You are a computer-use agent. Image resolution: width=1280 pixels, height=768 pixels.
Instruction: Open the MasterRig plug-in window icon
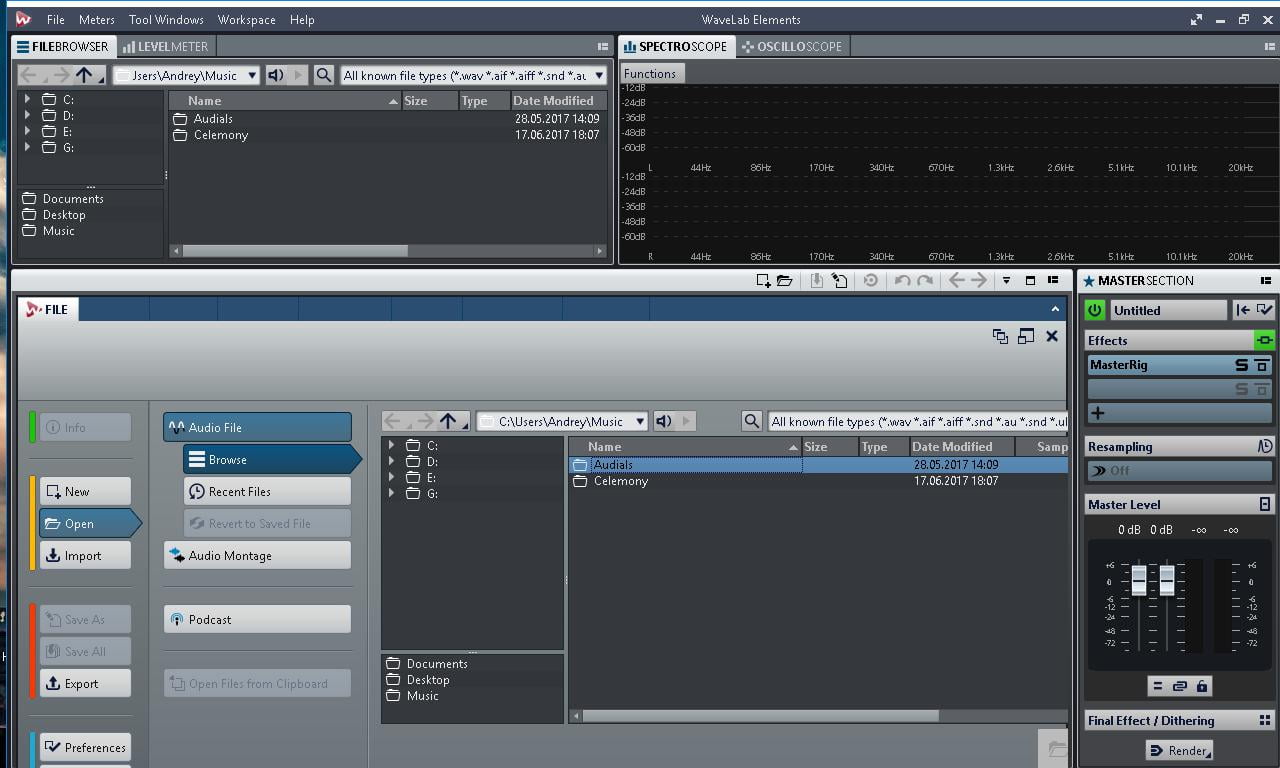[x=1262, y=365]
